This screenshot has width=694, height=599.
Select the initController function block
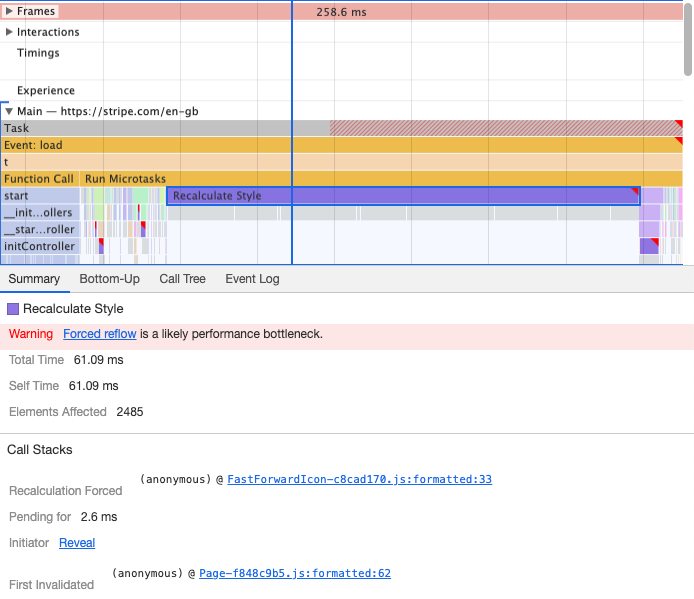point(40,246)
